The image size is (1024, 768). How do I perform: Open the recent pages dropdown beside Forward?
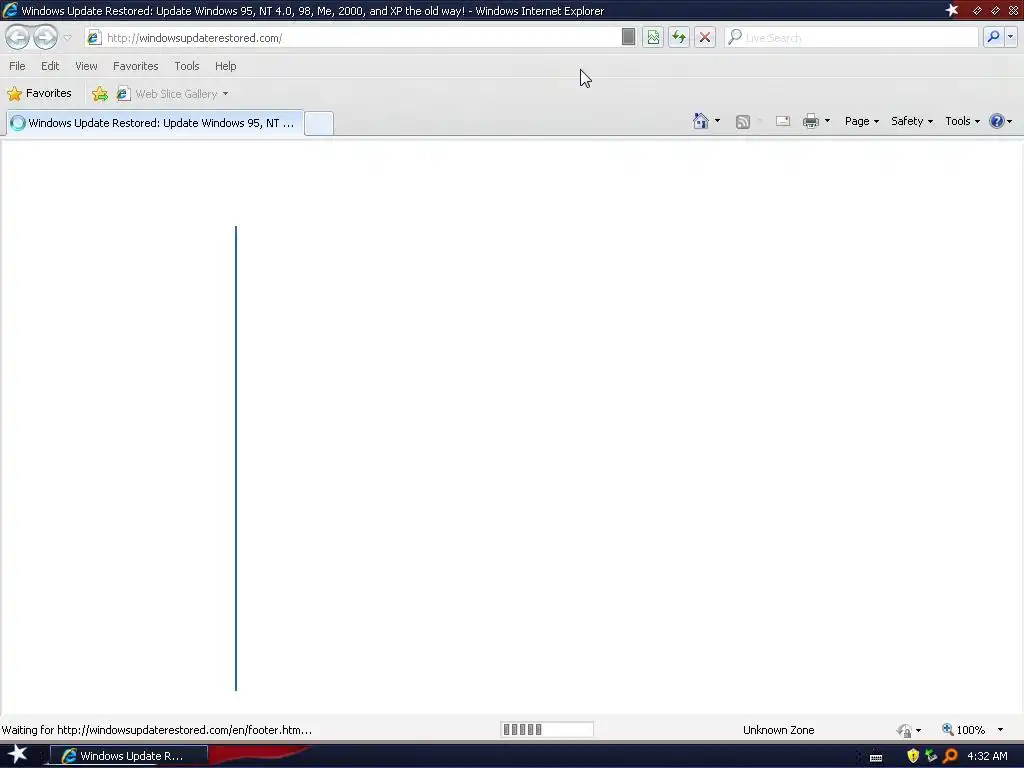point(67,38)
